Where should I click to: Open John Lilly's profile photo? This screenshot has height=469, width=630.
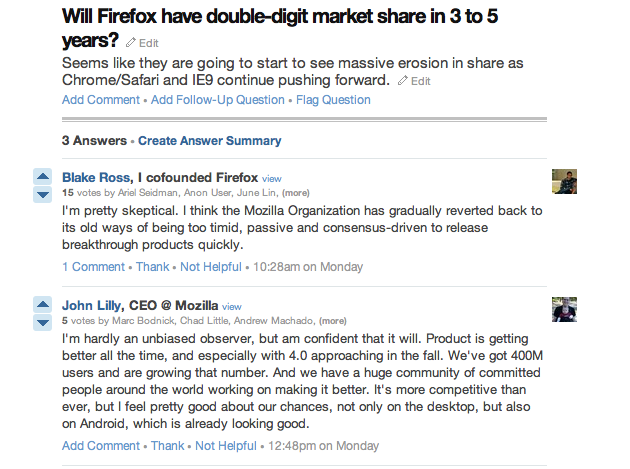pyautogui.click(x=564, y=309)
